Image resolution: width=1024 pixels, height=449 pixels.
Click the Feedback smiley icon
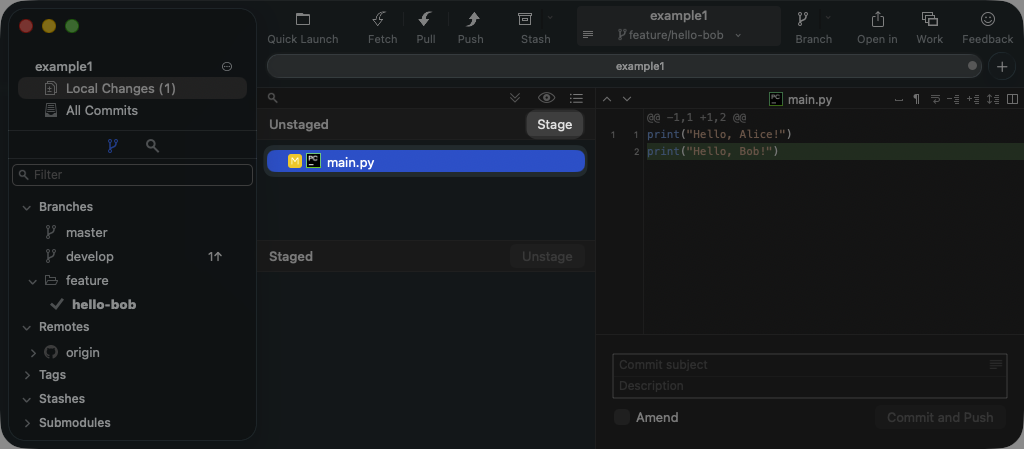coord(987,20)
